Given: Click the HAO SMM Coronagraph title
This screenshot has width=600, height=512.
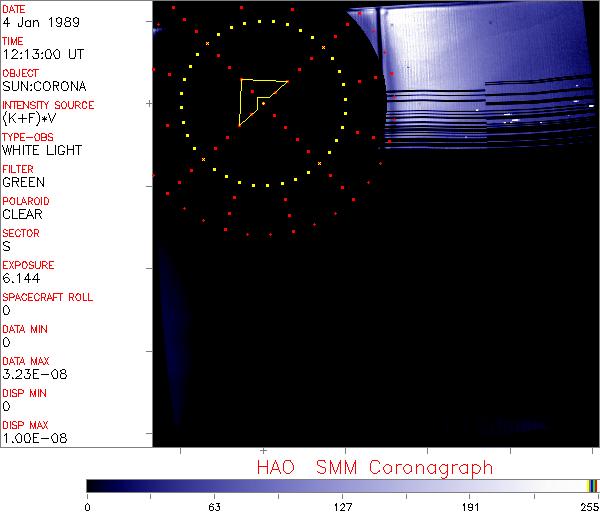Looking at the screenshot, I should coord(375,467).
